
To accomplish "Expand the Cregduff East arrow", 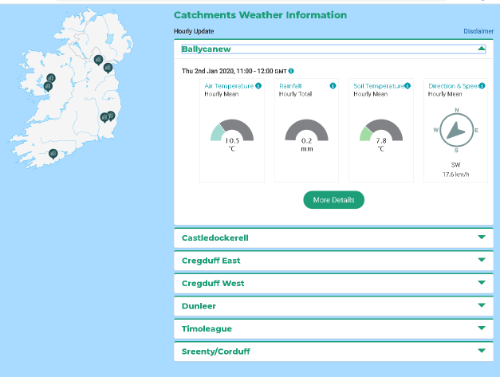I will coord(481,260).
